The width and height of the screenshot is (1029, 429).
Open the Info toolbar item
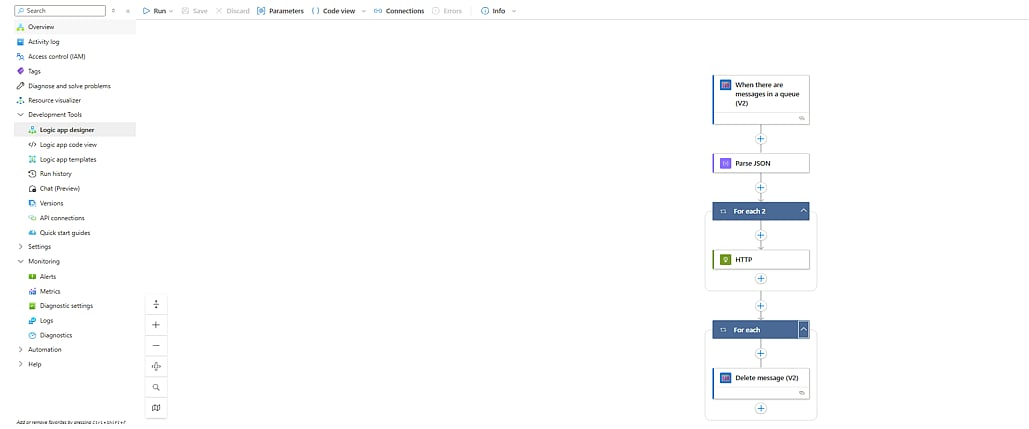tap(494, 11)
